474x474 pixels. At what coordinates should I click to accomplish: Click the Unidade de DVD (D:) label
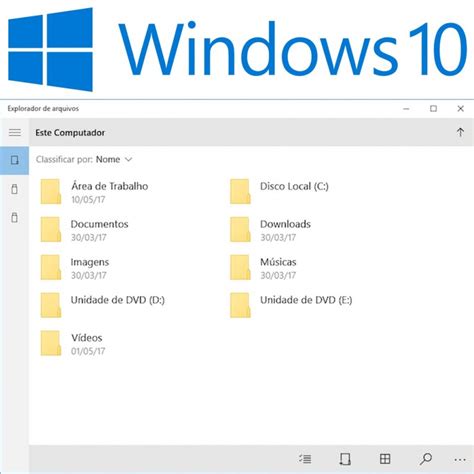click(118, 300)
